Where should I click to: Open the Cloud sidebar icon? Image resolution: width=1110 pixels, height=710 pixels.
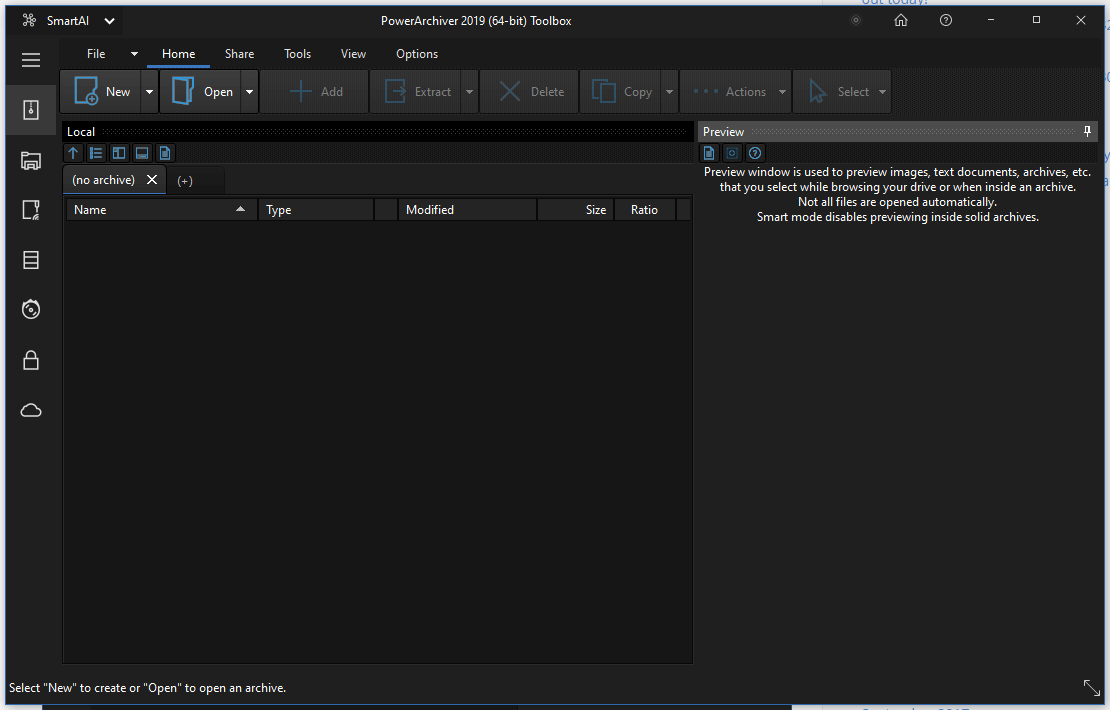point(30,411)
